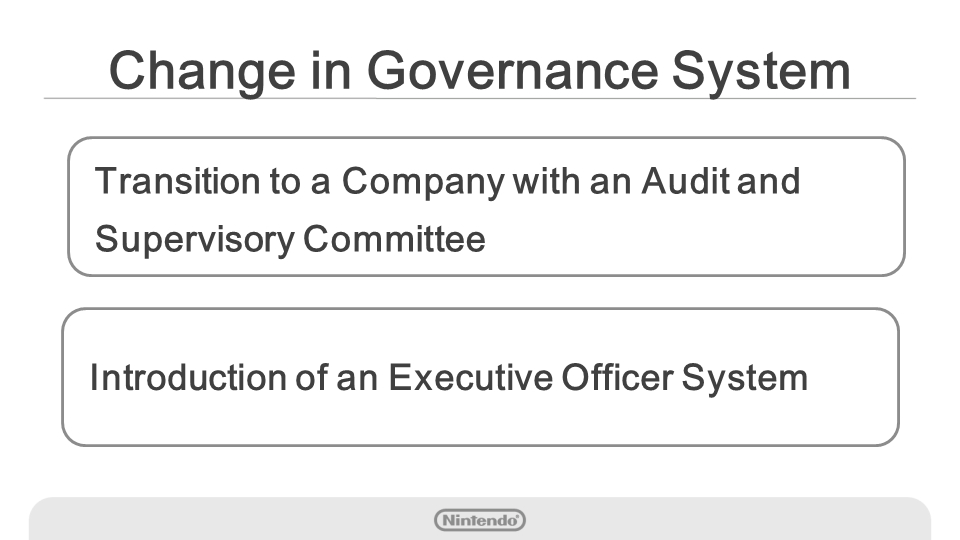
Task: Click the word "Executive" in the second box
Action: coord(470,378)
